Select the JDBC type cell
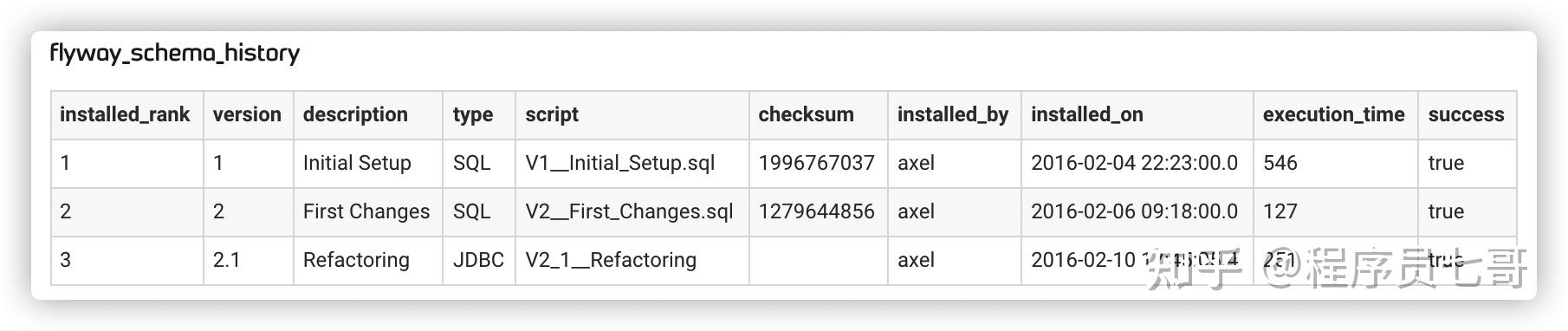The height and width of the screenshot is (331, 1568). point(478,260)
